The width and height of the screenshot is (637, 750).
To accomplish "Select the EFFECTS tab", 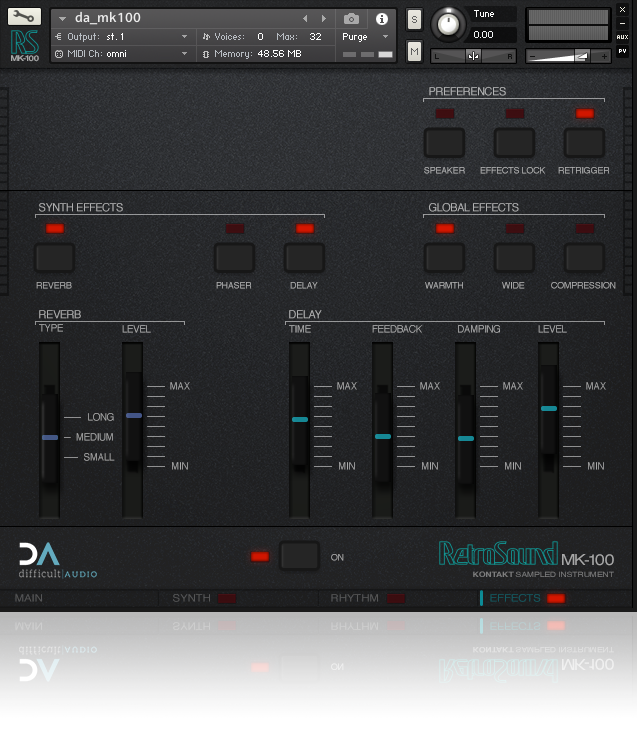I will point(515,598).
